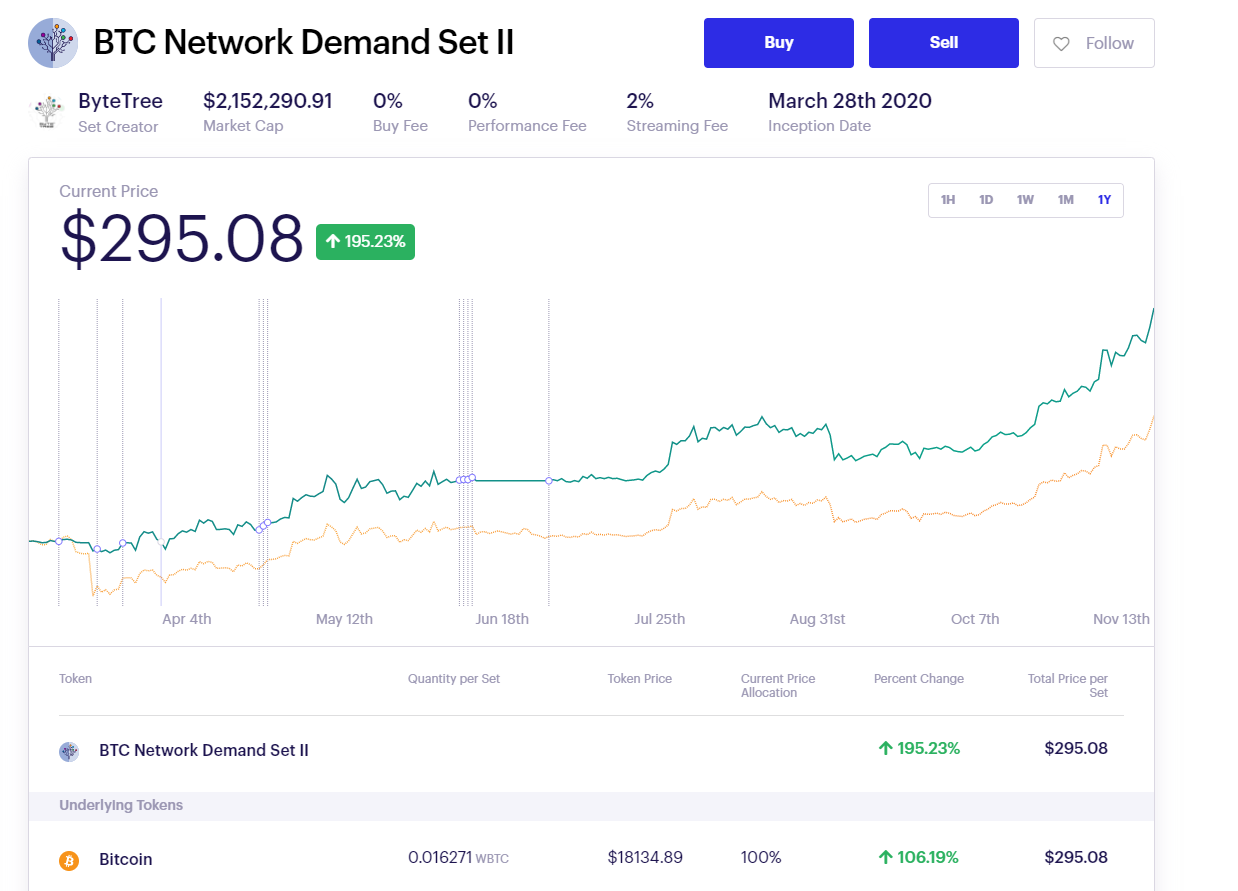Viewport: 1238px width, 891px height.
Task: Click the page title BTC Network Demand Set II
Action: point(304,43)
